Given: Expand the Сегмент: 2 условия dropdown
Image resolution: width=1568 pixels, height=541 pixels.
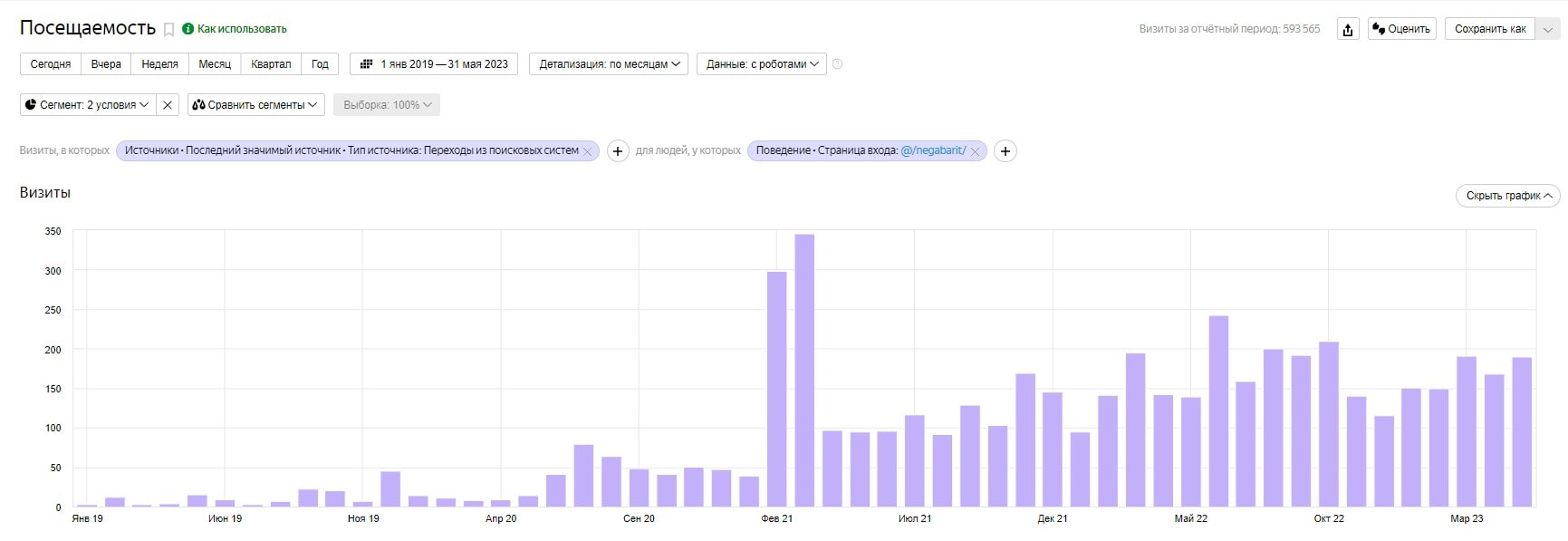Looking at the screenshot, I should 88,105.
